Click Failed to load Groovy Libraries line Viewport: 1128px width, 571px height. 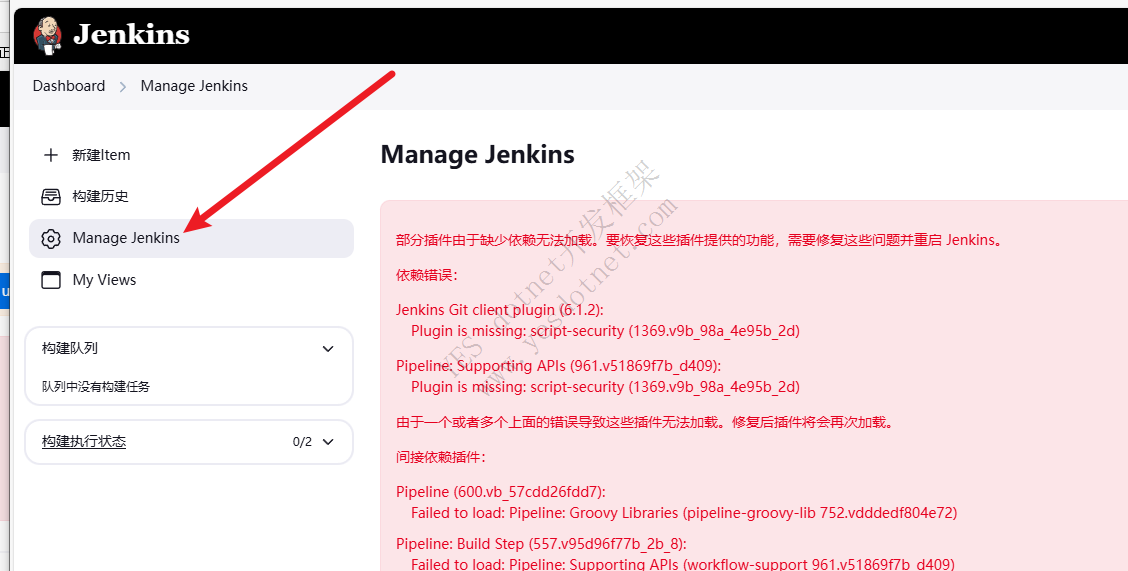coord(684,513)
